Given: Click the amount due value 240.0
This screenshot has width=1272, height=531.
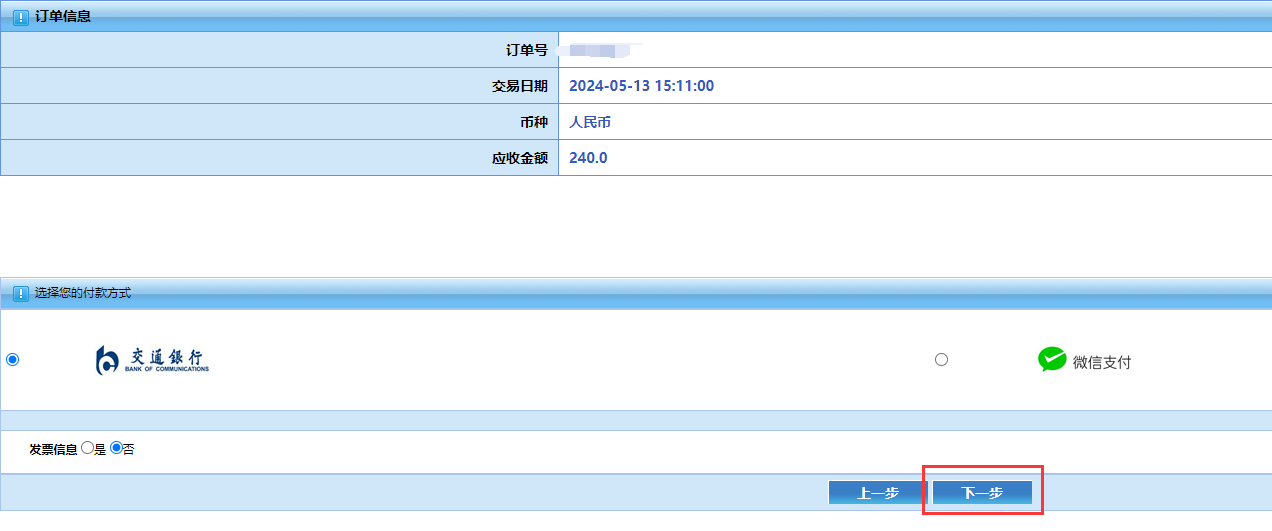Looking at the screenshot, I should point(588,158).
